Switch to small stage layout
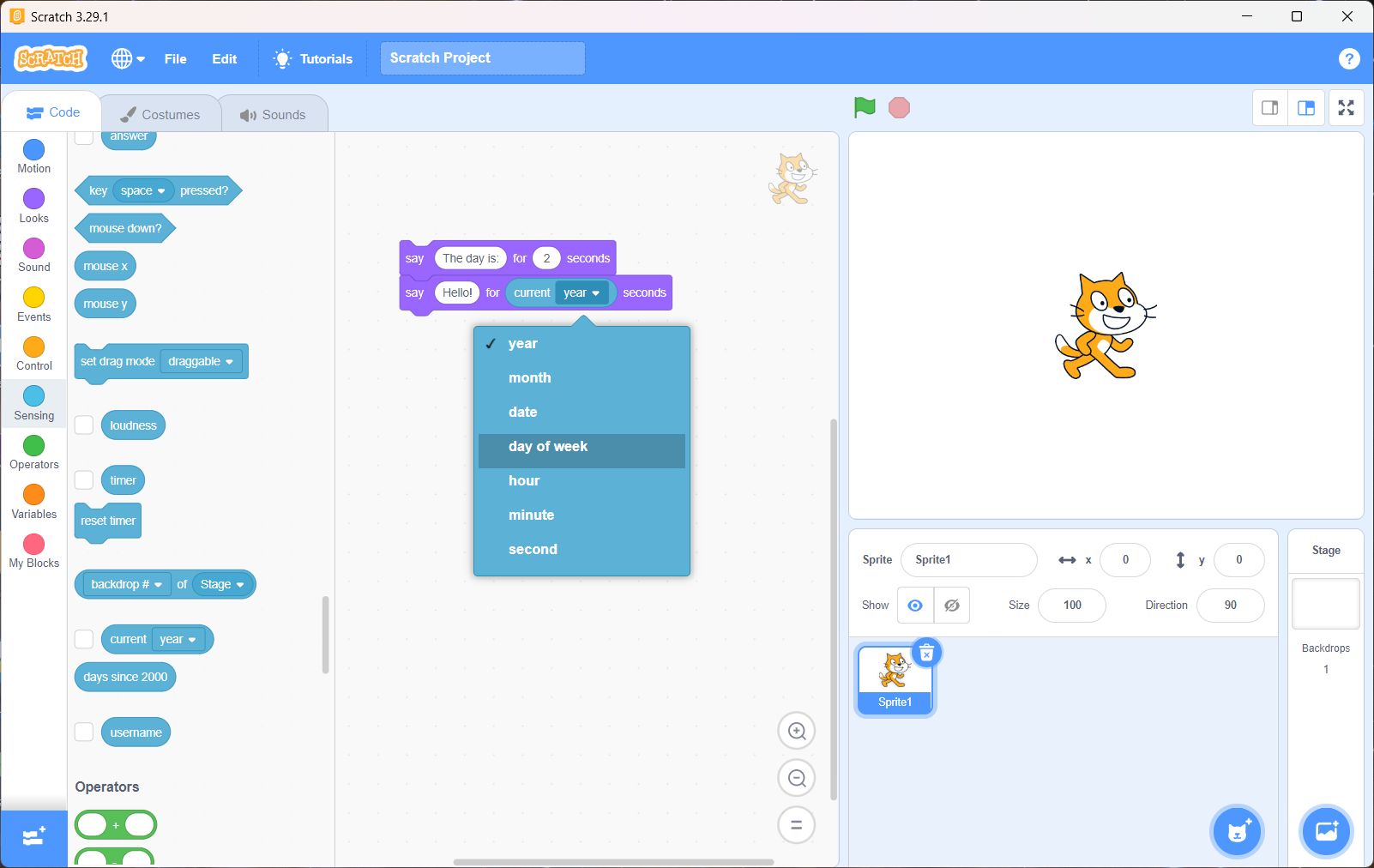Image resolution: width=1374 pixels, height=868 pixels. 1270,108
